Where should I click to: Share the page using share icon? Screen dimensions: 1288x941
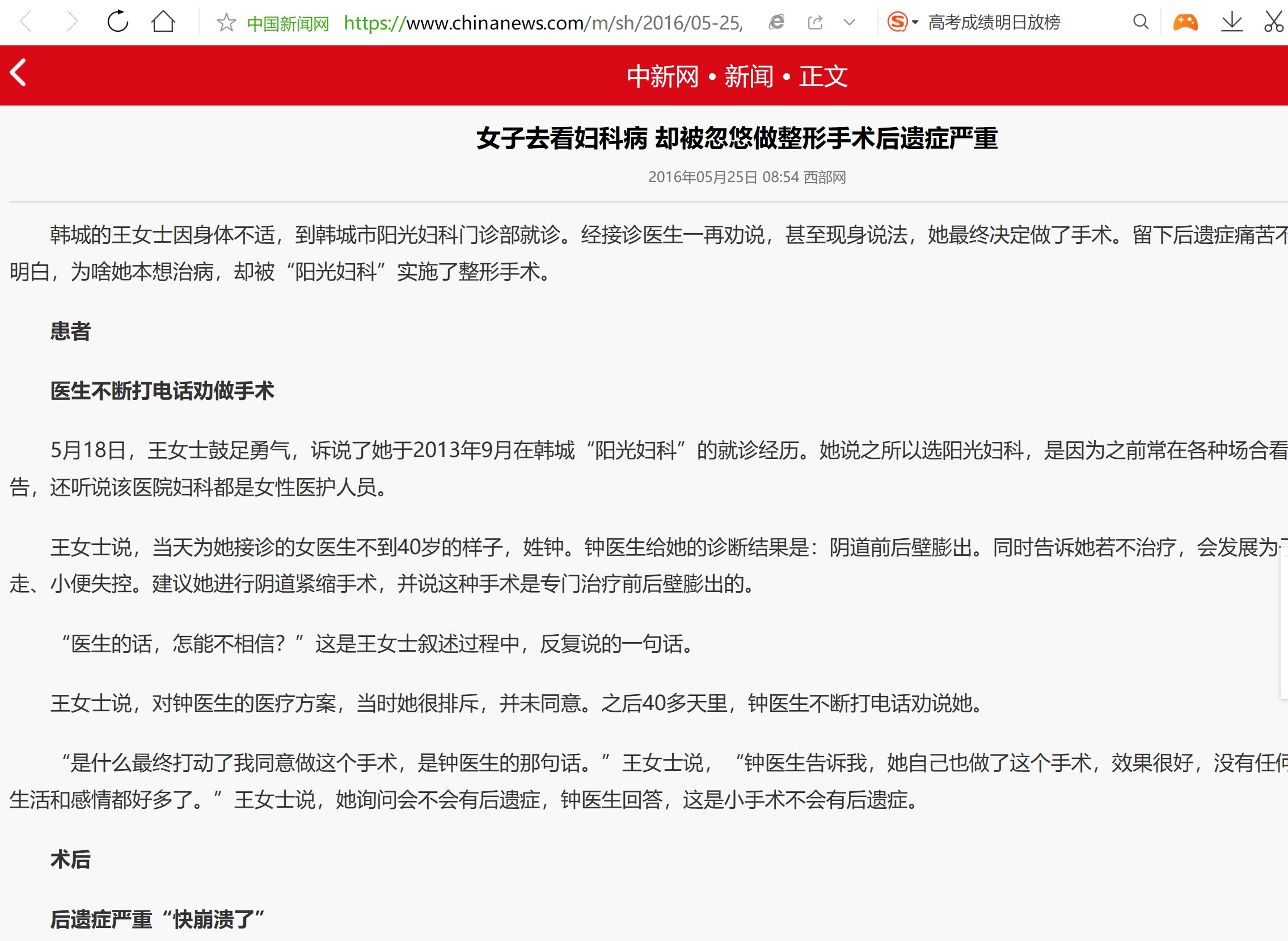coord(816,23)
